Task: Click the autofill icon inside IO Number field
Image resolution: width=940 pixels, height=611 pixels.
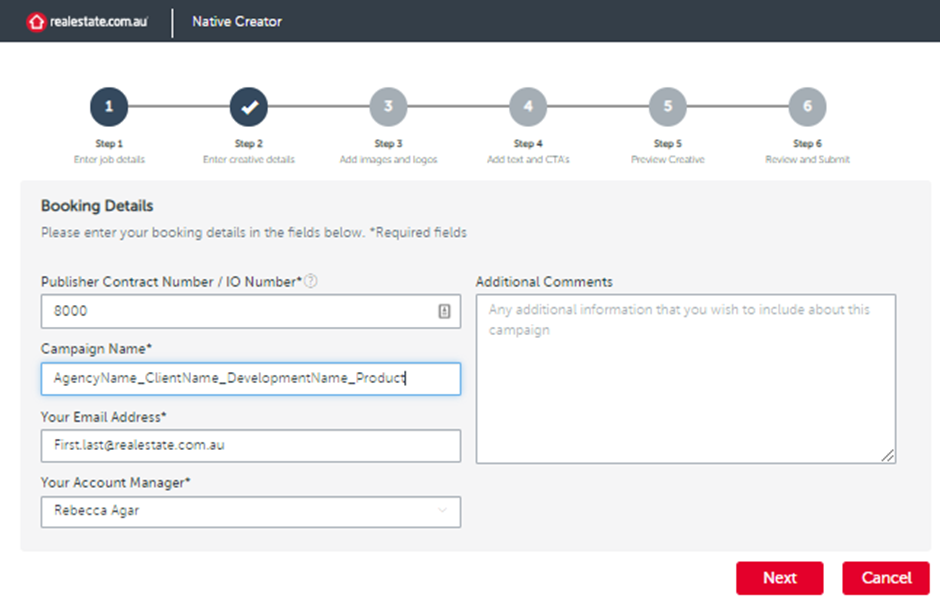Action: coord(444,311)
